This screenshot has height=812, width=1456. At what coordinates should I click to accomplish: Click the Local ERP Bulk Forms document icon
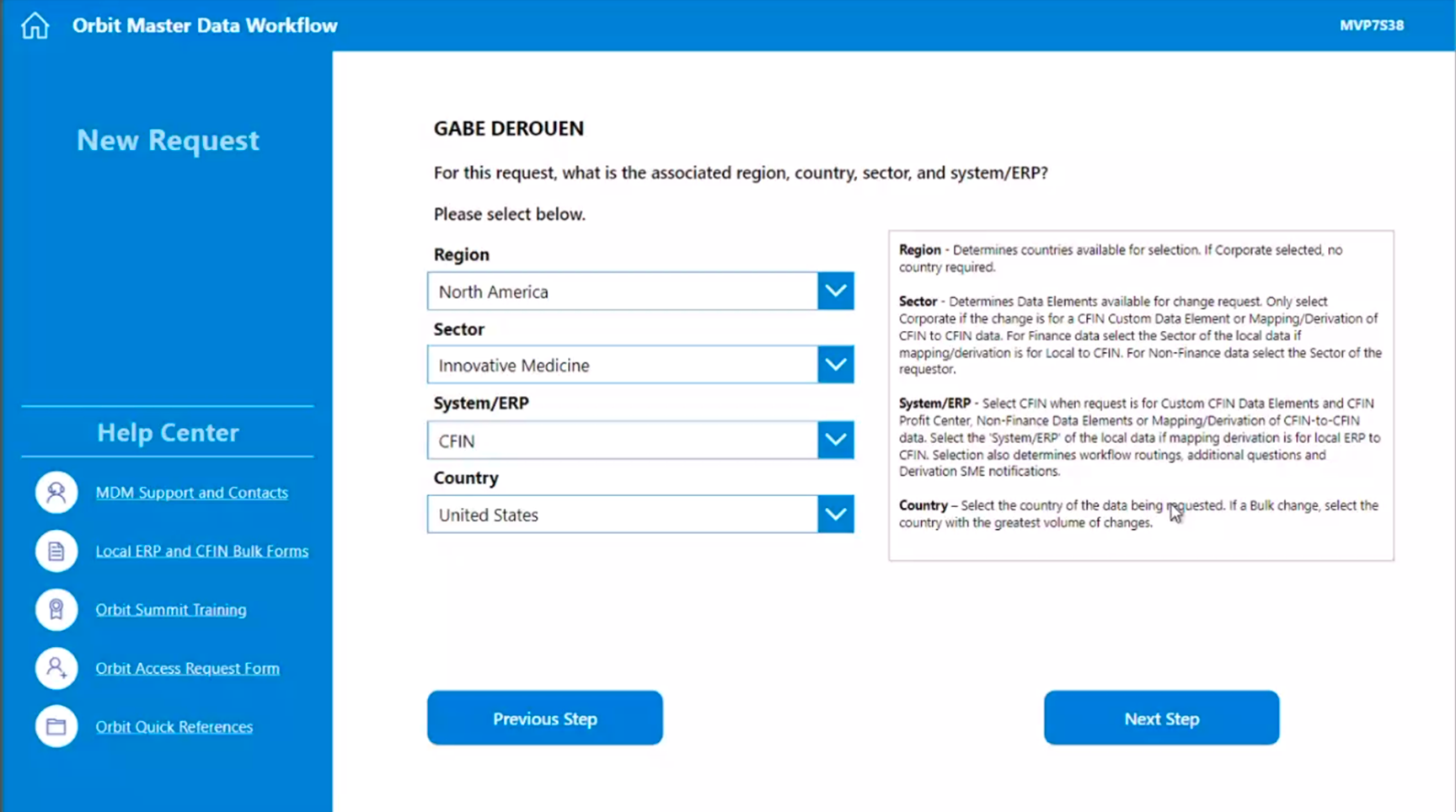[x=56, y=551]
